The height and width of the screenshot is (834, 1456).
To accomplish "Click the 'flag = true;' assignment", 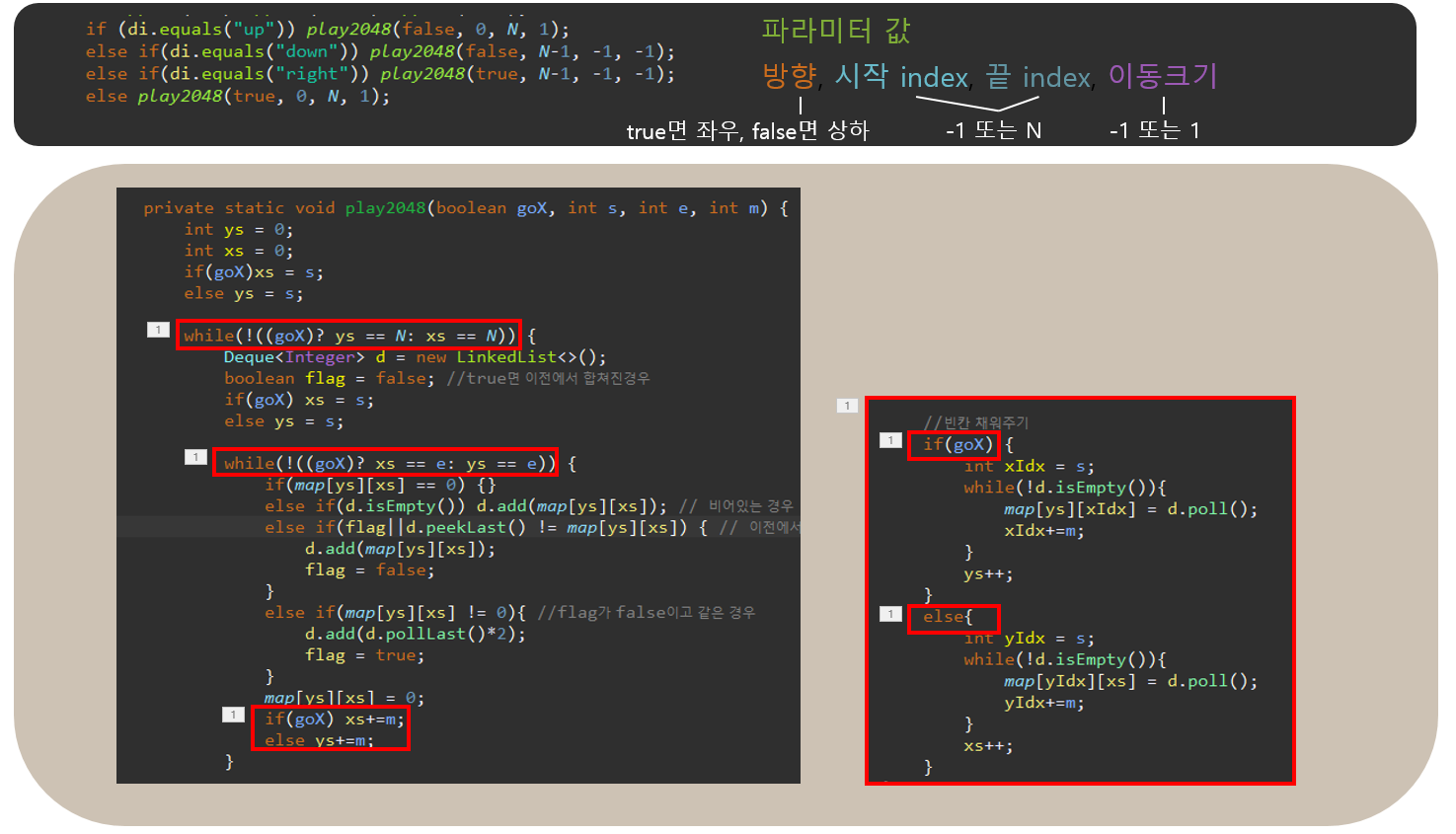I will click(x=364, y=654).
